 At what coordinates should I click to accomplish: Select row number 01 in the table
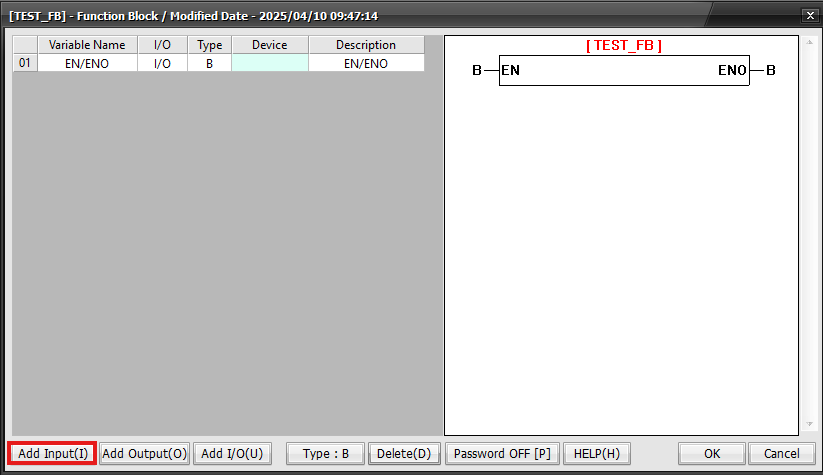[25, 63]
